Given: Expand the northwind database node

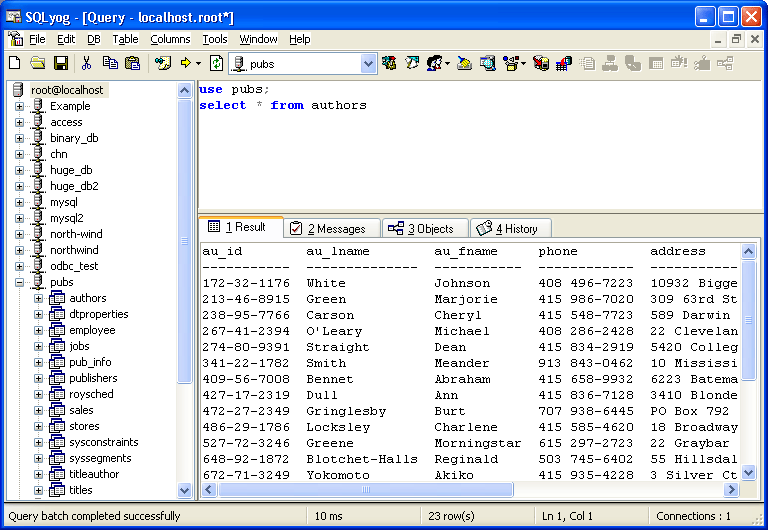Looking at the screenshot, I should coord(20,250).
